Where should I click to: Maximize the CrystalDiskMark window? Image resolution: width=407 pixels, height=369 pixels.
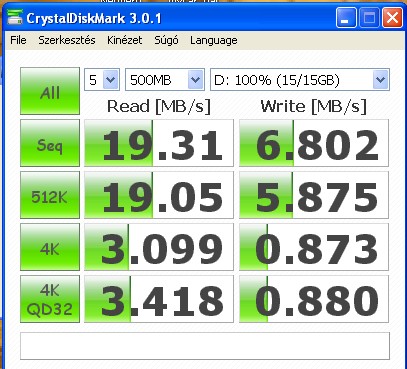click(x=369, y=18)
